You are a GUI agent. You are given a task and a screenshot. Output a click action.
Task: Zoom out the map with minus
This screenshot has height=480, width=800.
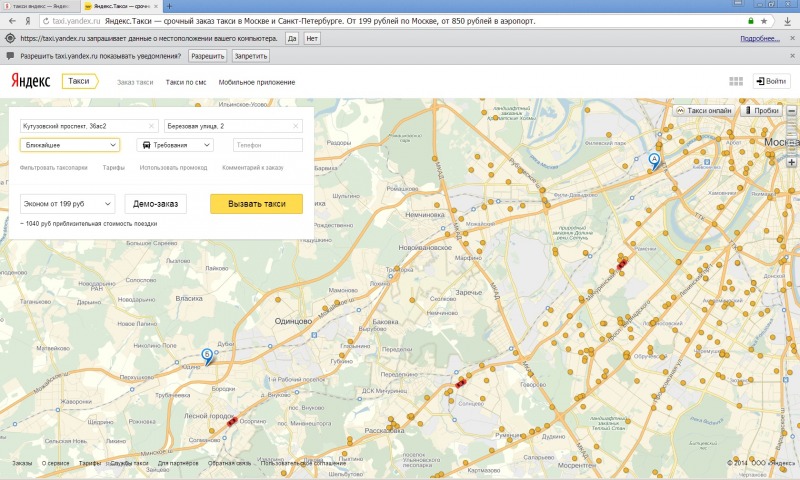(791, 110)
